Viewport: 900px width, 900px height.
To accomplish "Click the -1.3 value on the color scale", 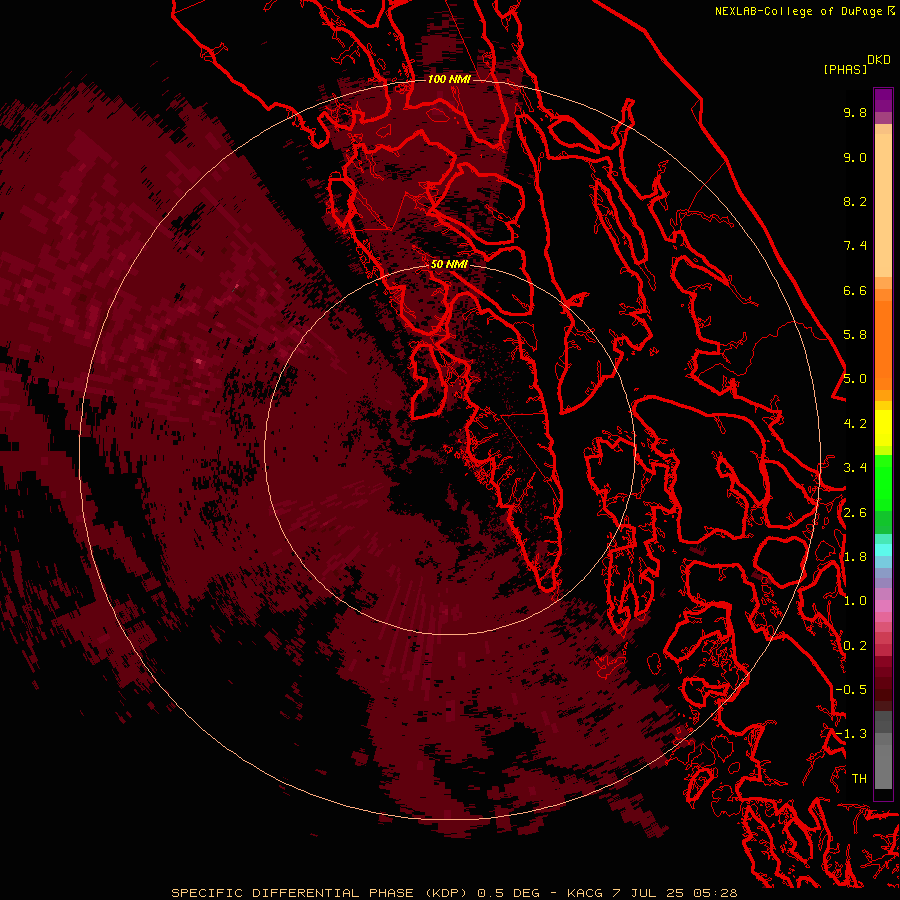I will pos(851,734).
